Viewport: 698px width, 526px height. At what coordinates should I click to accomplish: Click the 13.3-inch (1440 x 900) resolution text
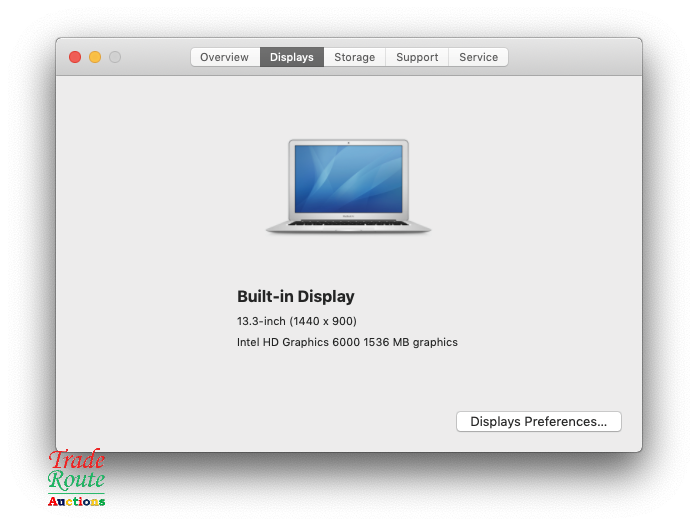coord(296,321)
